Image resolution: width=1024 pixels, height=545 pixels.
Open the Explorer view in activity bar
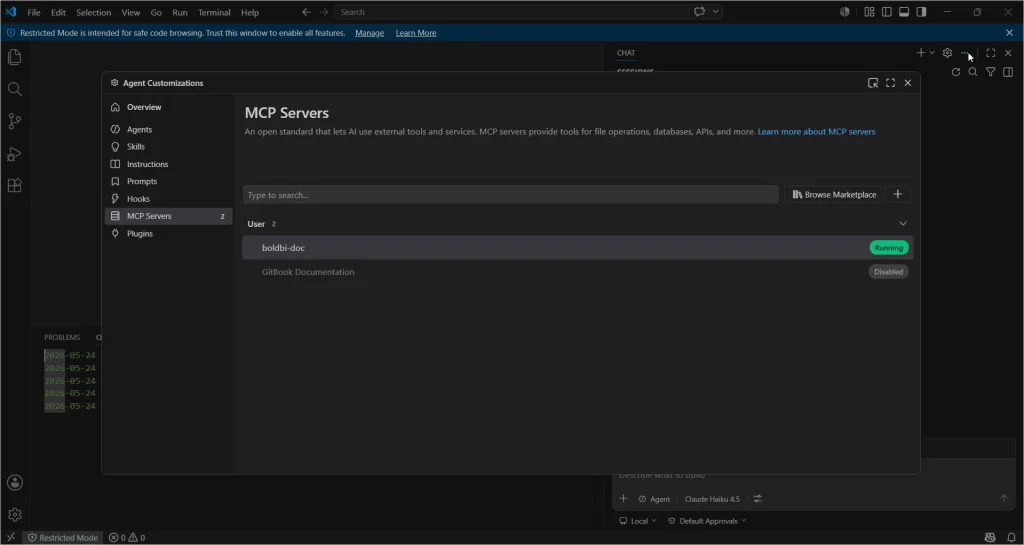pos(14,57)
